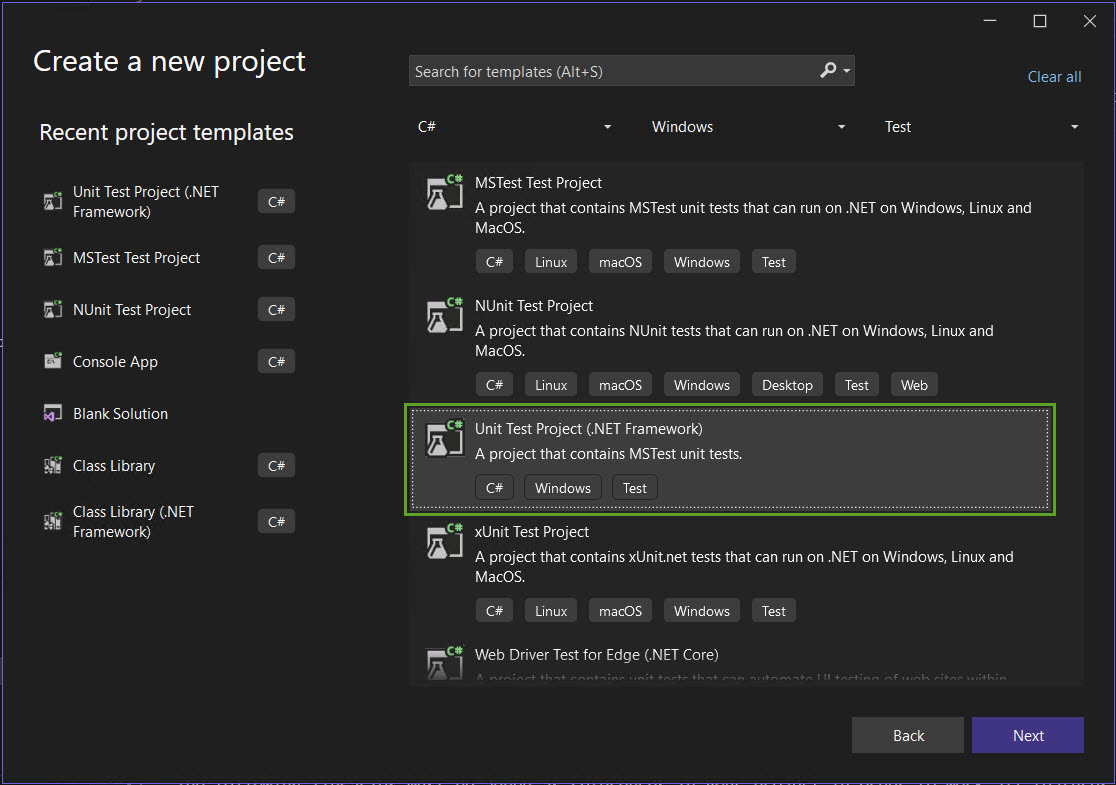The width and height of the screenshot is (1116, 785).
Task: Click the macOS tag under NUnit Test Project
Action: (x=619, y=384)
